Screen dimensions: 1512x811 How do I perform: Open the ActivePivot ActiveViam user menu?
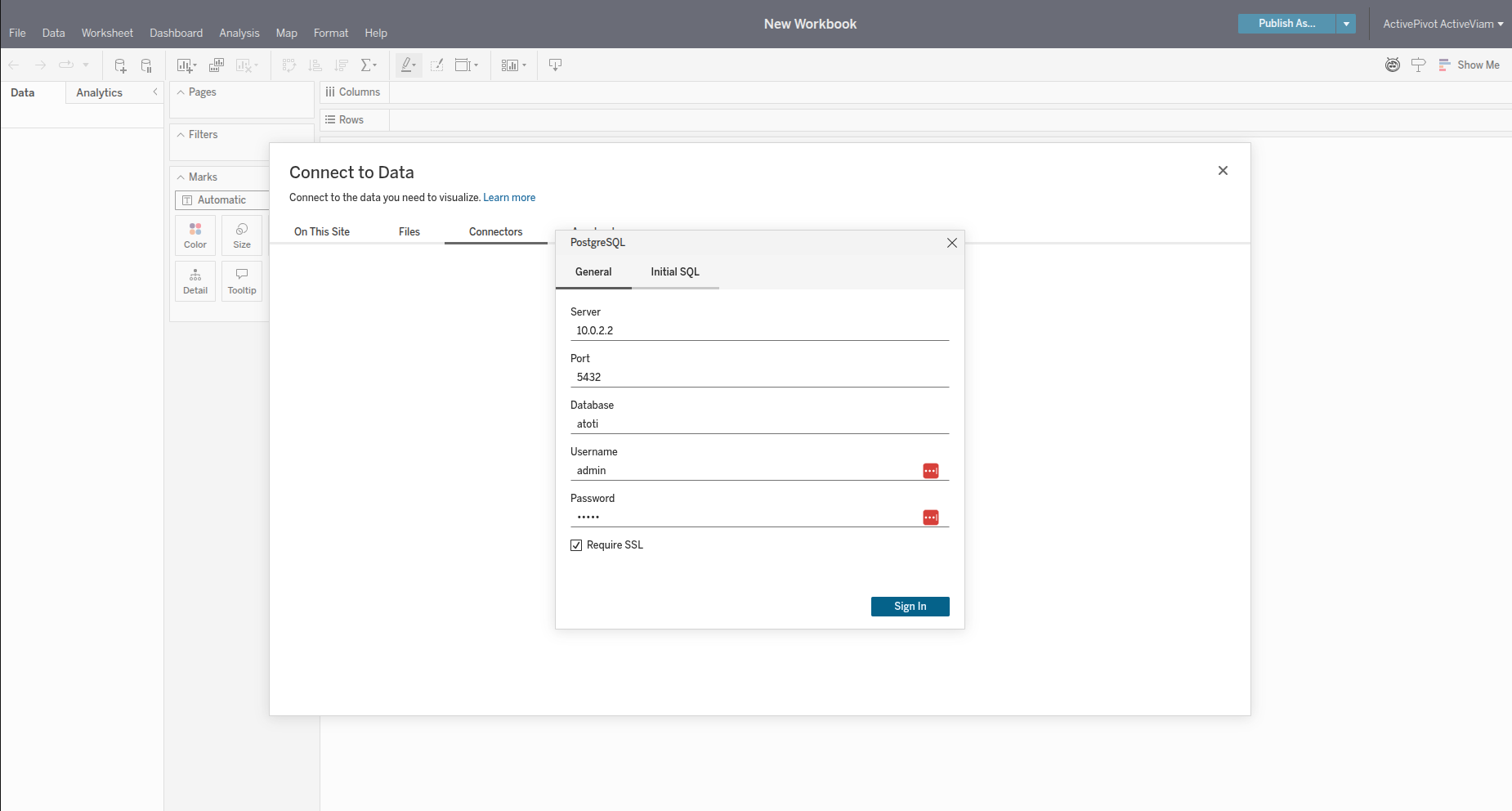tap(1443, 24)
